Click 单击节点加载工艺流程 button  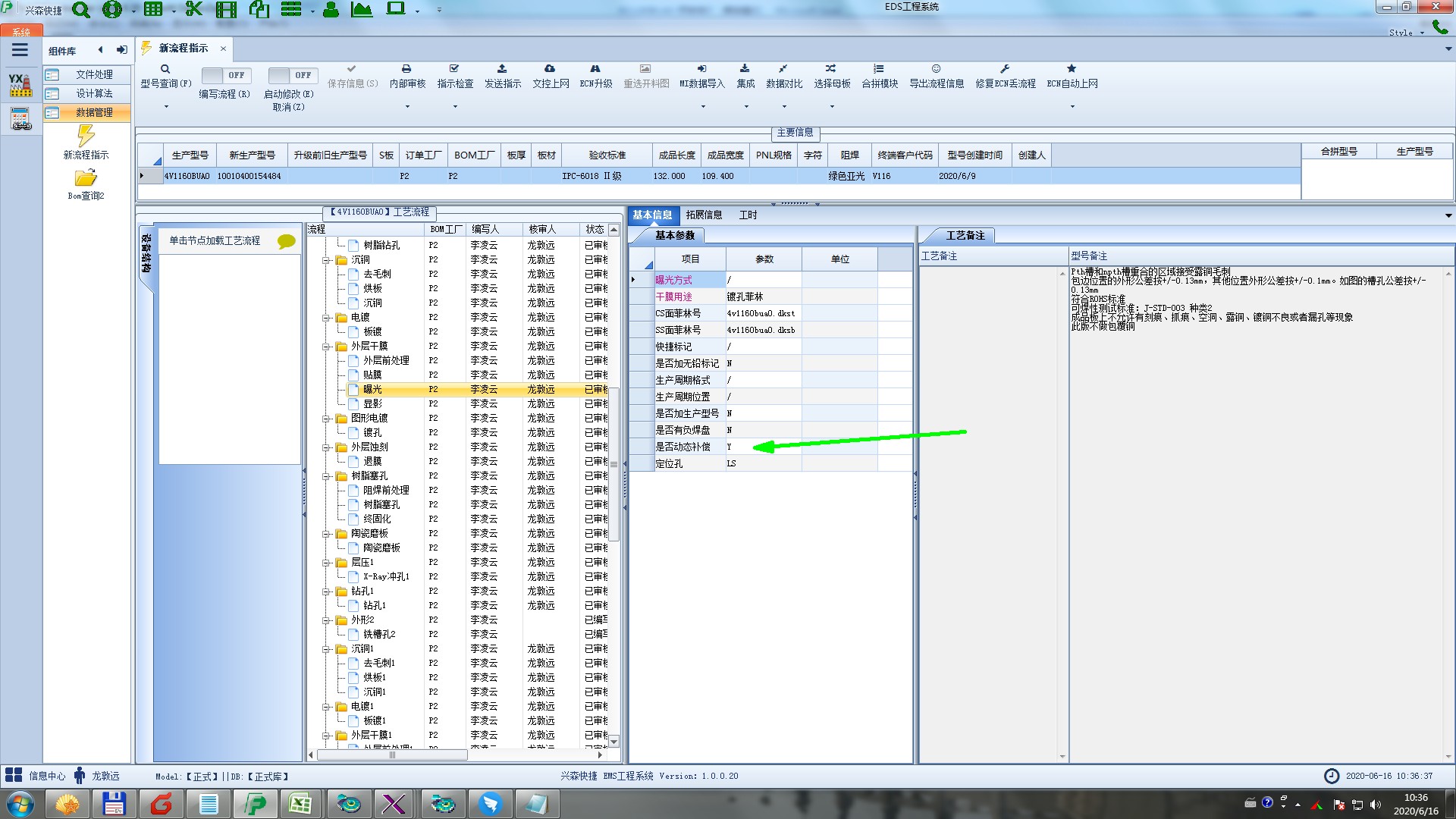215,240
